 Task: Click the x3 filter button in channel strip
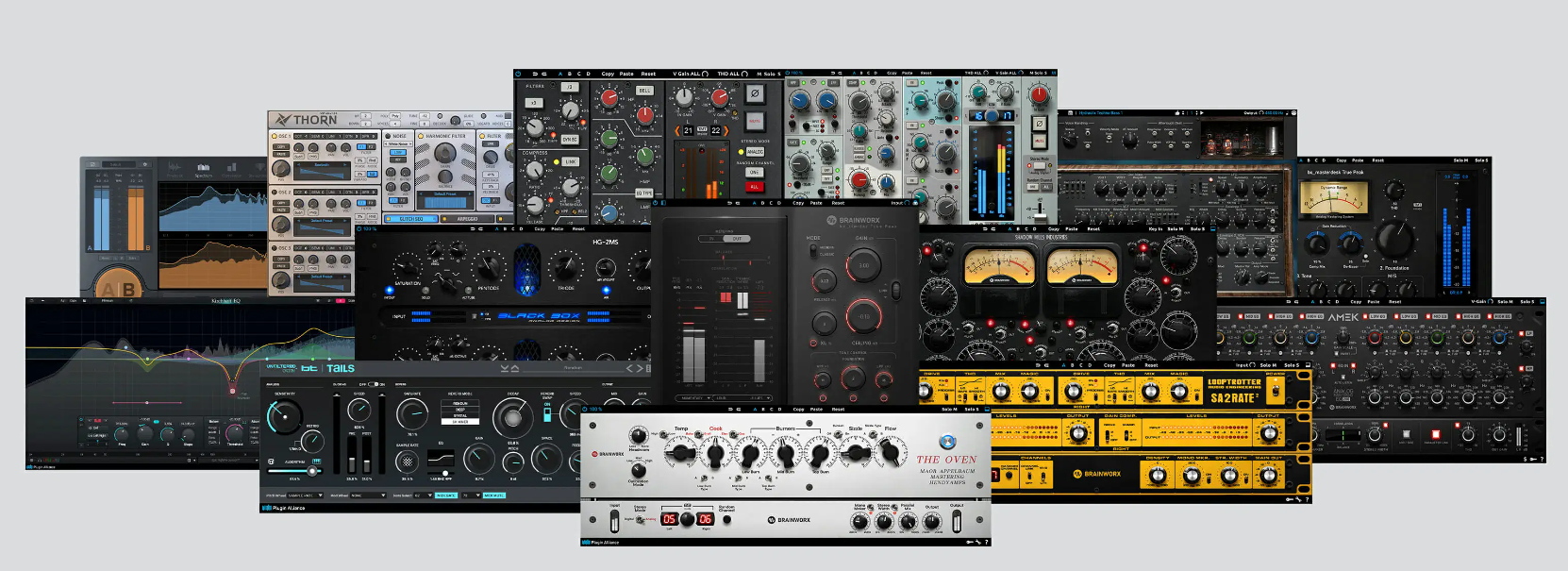[x=534, y=103]
